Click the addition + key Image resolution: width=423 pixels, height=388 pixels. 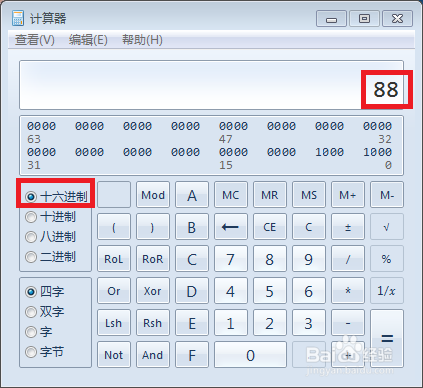click(x=348, y=355)
